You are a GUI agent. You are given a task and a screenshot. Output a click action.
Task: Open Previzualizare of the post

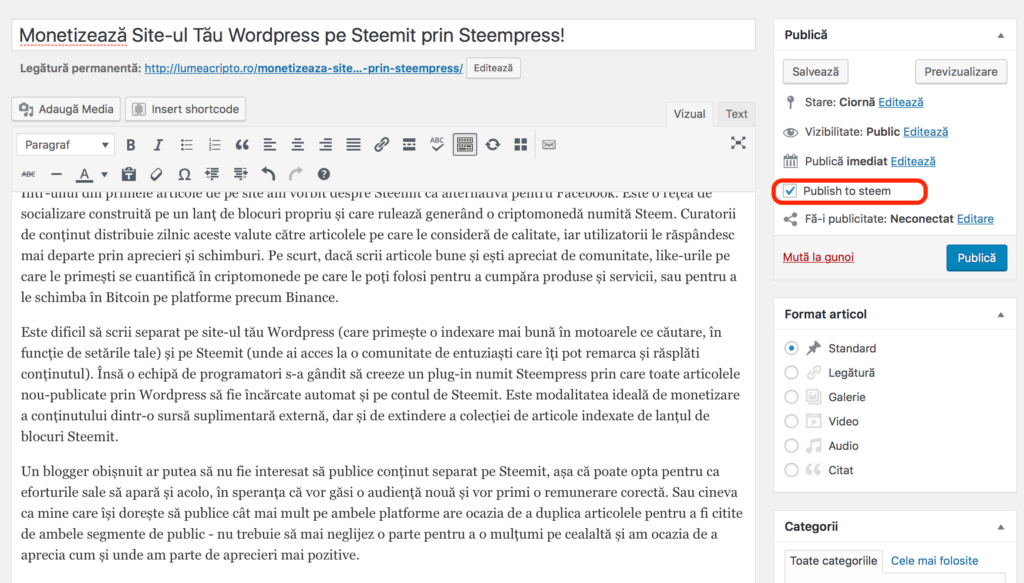click(x=961, y=72)
